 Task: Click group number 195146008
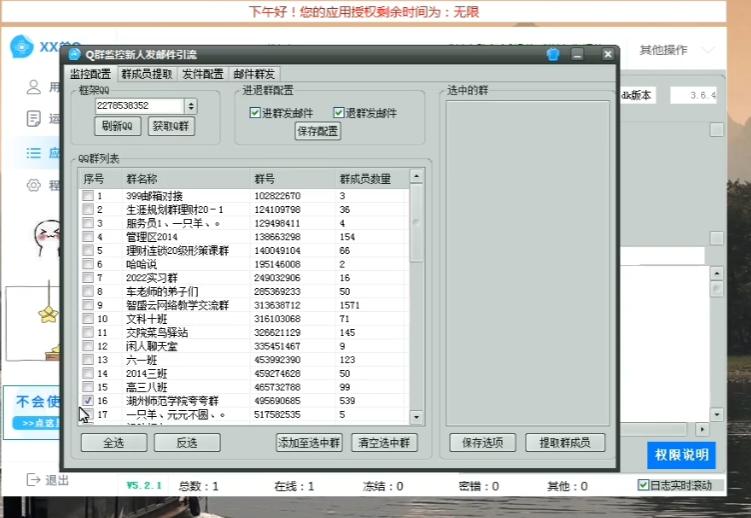[x=277, y=264]
